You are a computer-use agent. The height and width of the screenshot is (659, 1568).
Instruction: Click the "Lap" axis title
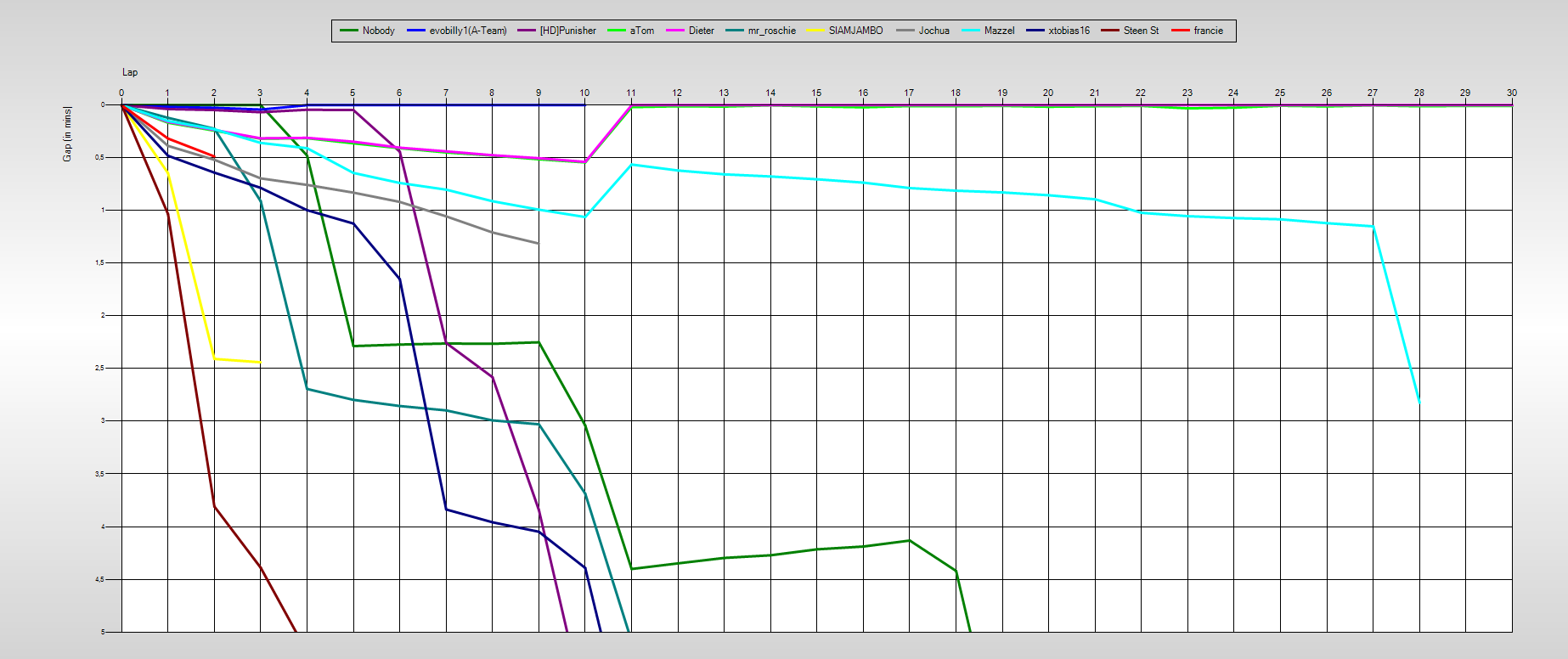click(x=130, y=72)
